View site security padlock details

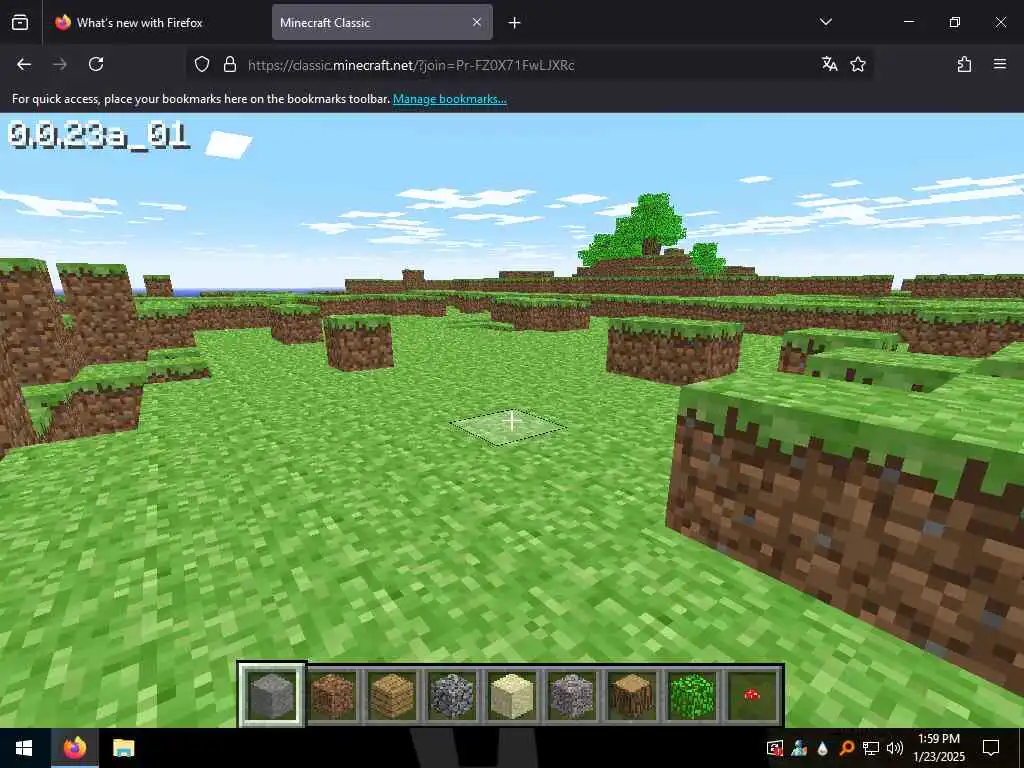(230, 64)
